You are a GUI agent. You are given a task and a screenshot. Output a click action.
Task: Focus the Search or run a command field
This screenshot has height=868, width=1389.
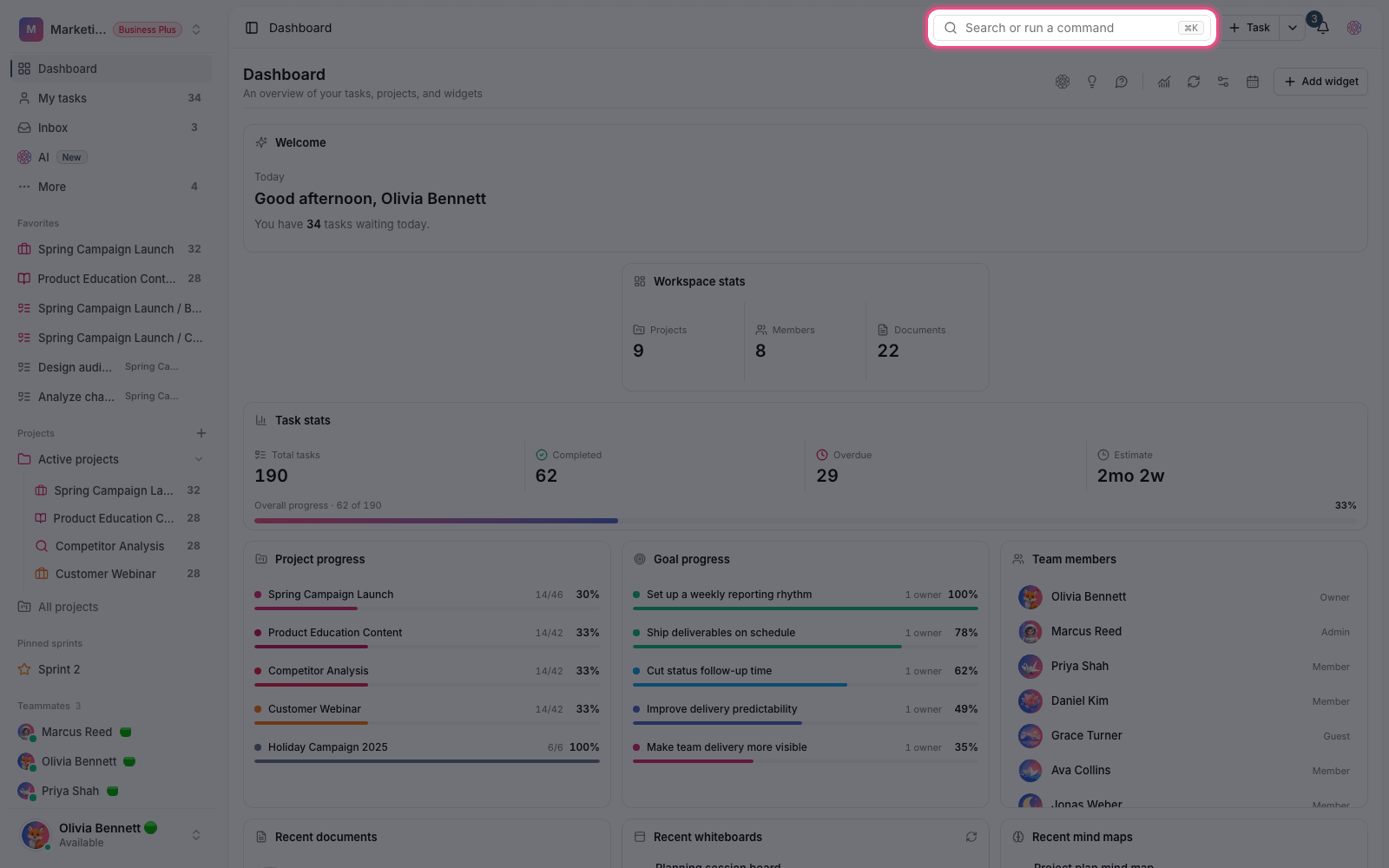click(1073, 28)
